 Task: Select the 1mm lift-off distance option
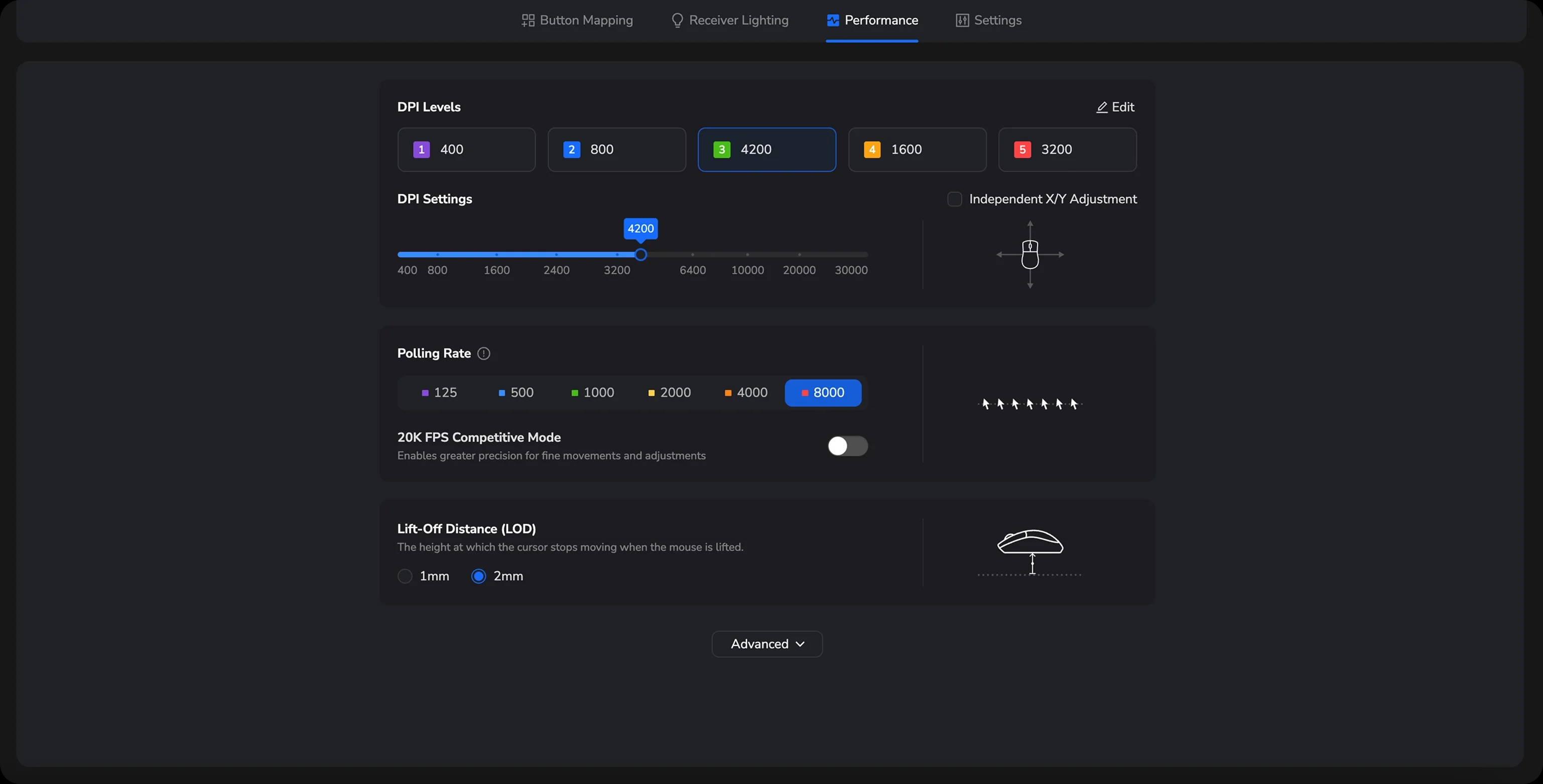(x=405, y=576)
